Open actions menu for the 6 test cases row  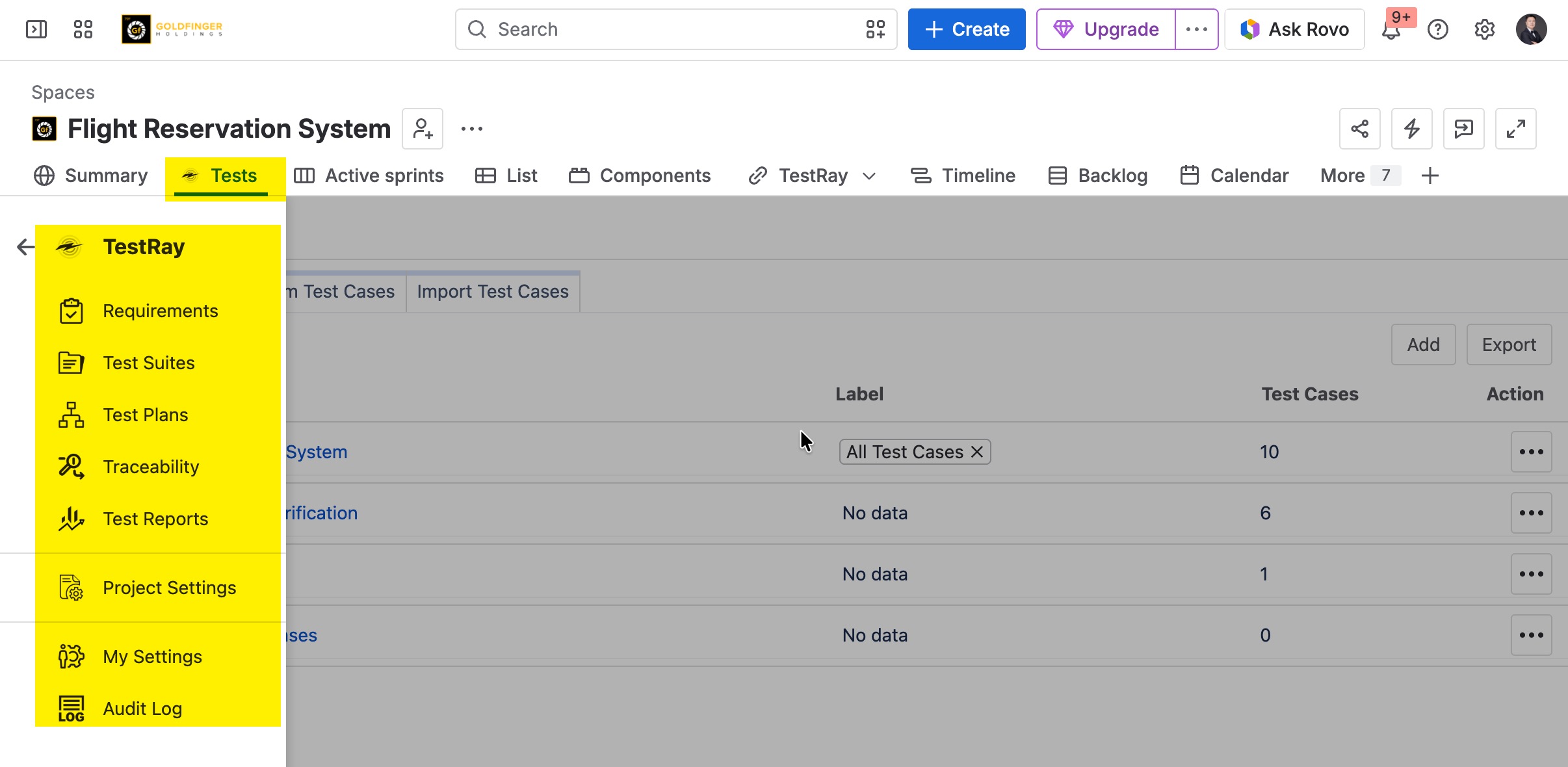[x=1532, y=513]
